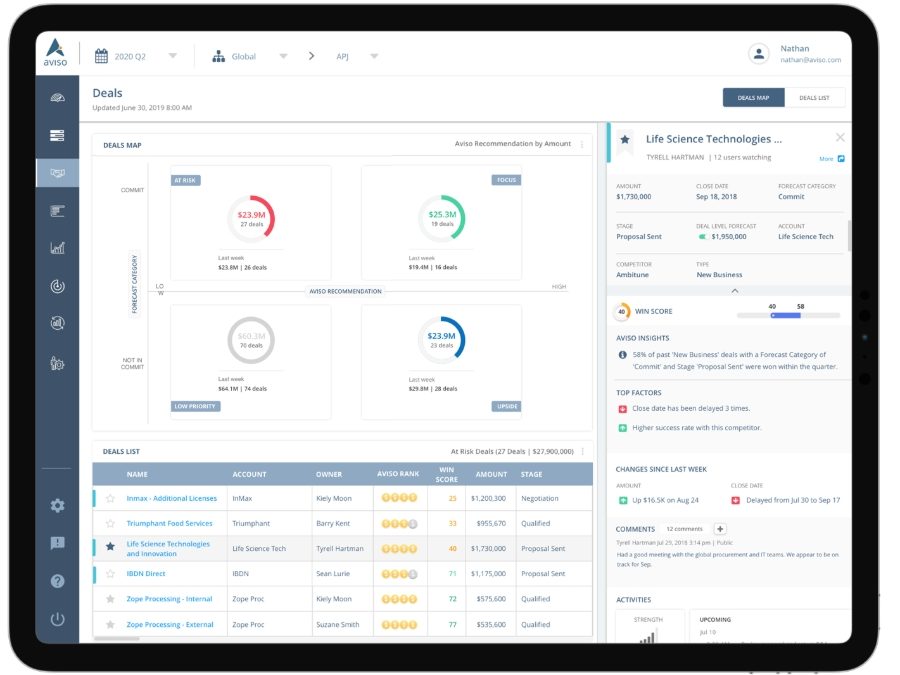Collapse the deal details with up chevron
This screenshot has width=900, height=675.
pyautogui.click(x=735, y=291)
